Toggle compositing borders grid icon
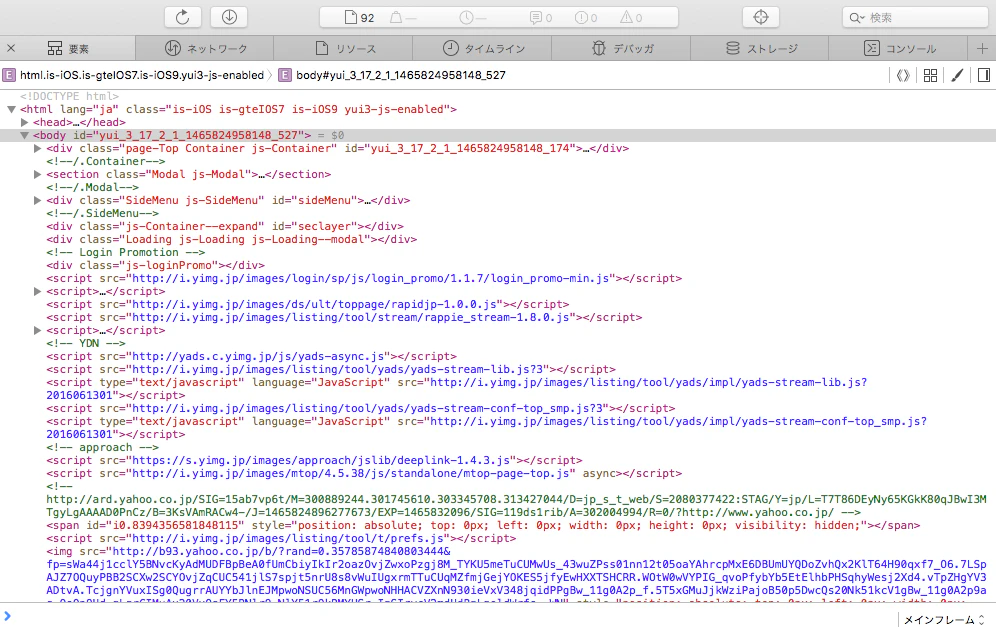The height and width of the screenshot is (627, 996). (931, 76)
